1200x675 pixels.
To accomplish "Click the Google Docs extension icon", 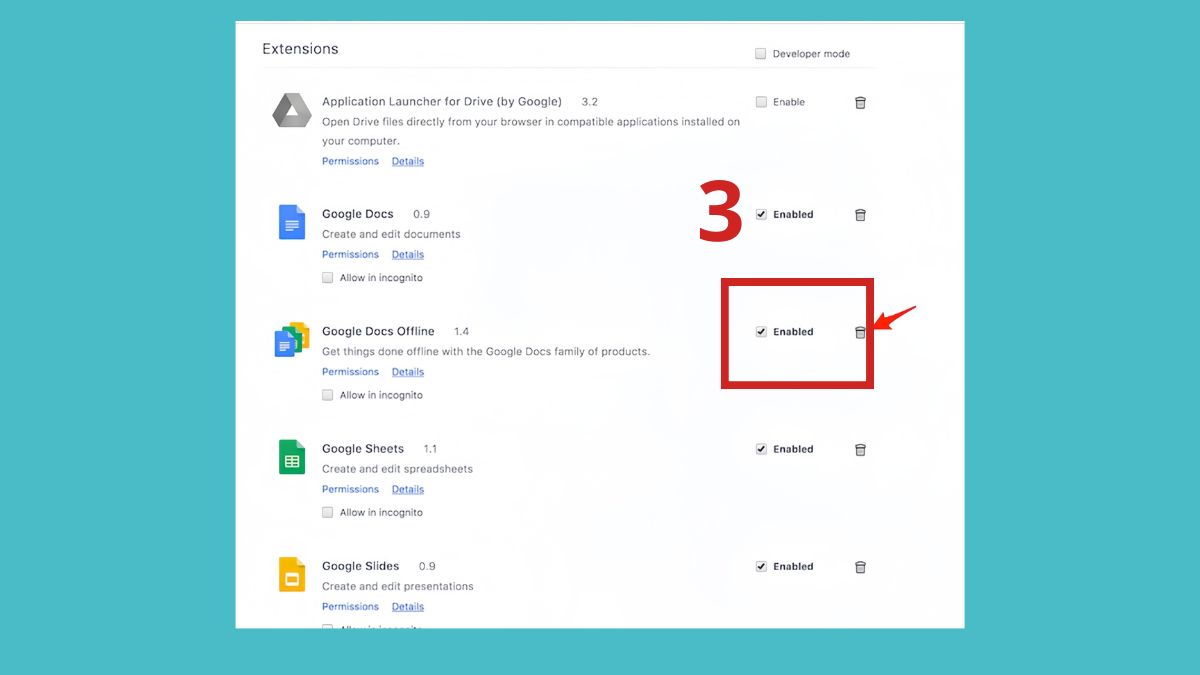I will tap(291, 222).
